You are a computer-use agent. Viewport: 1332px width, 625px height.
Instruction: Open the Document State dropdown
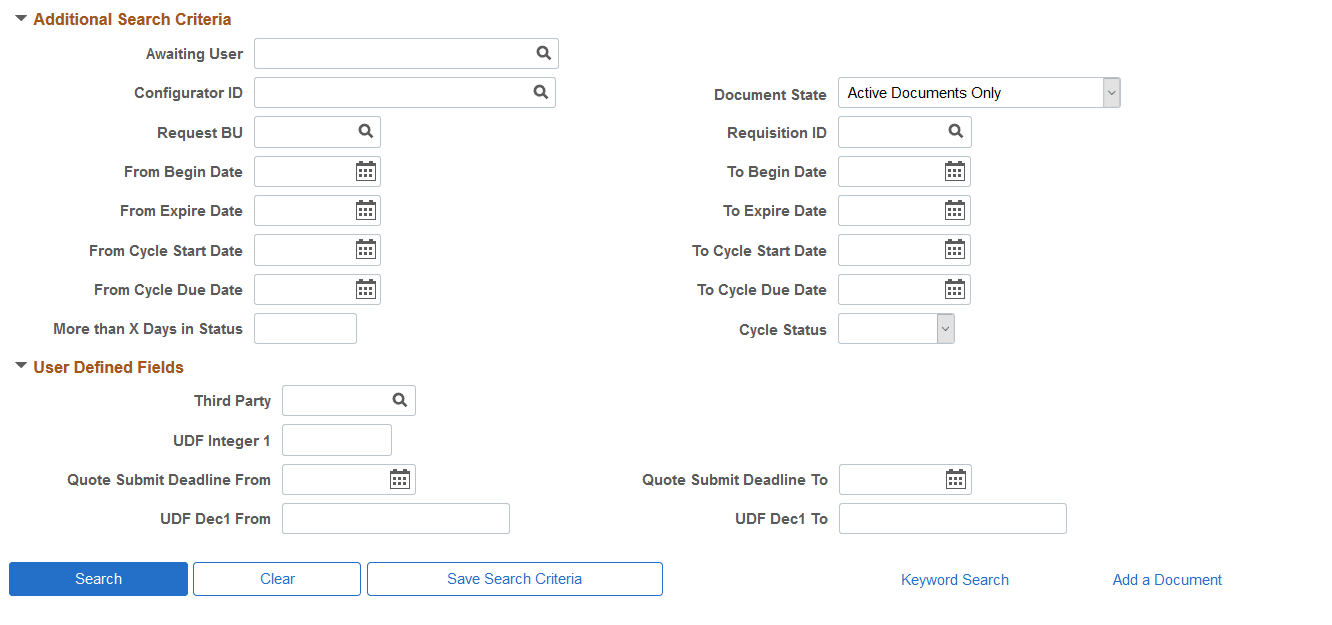click(x=1110, y=92)
